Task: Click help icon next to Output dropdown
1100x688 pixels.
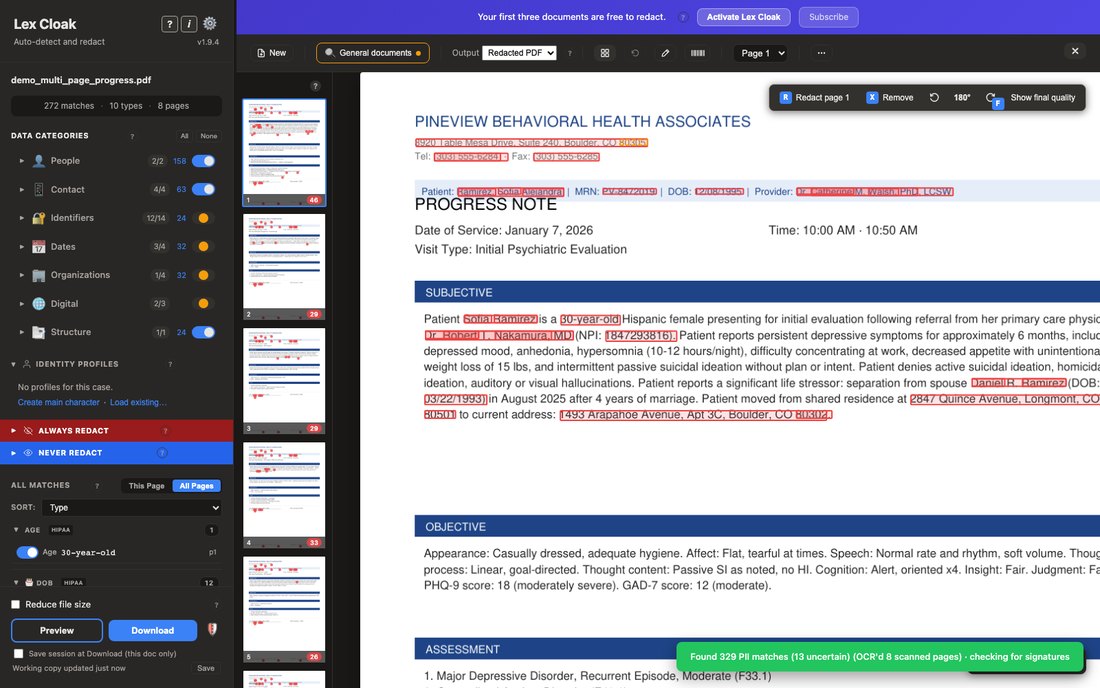Action: [570, 53]
